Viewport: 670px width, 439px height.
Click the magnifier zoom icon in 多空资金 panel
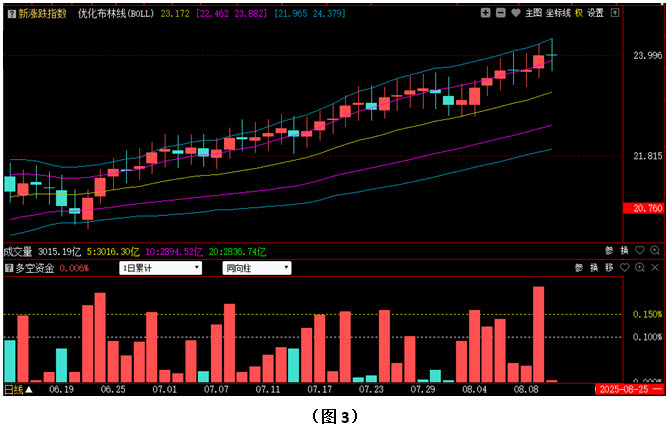pos(640,268)
